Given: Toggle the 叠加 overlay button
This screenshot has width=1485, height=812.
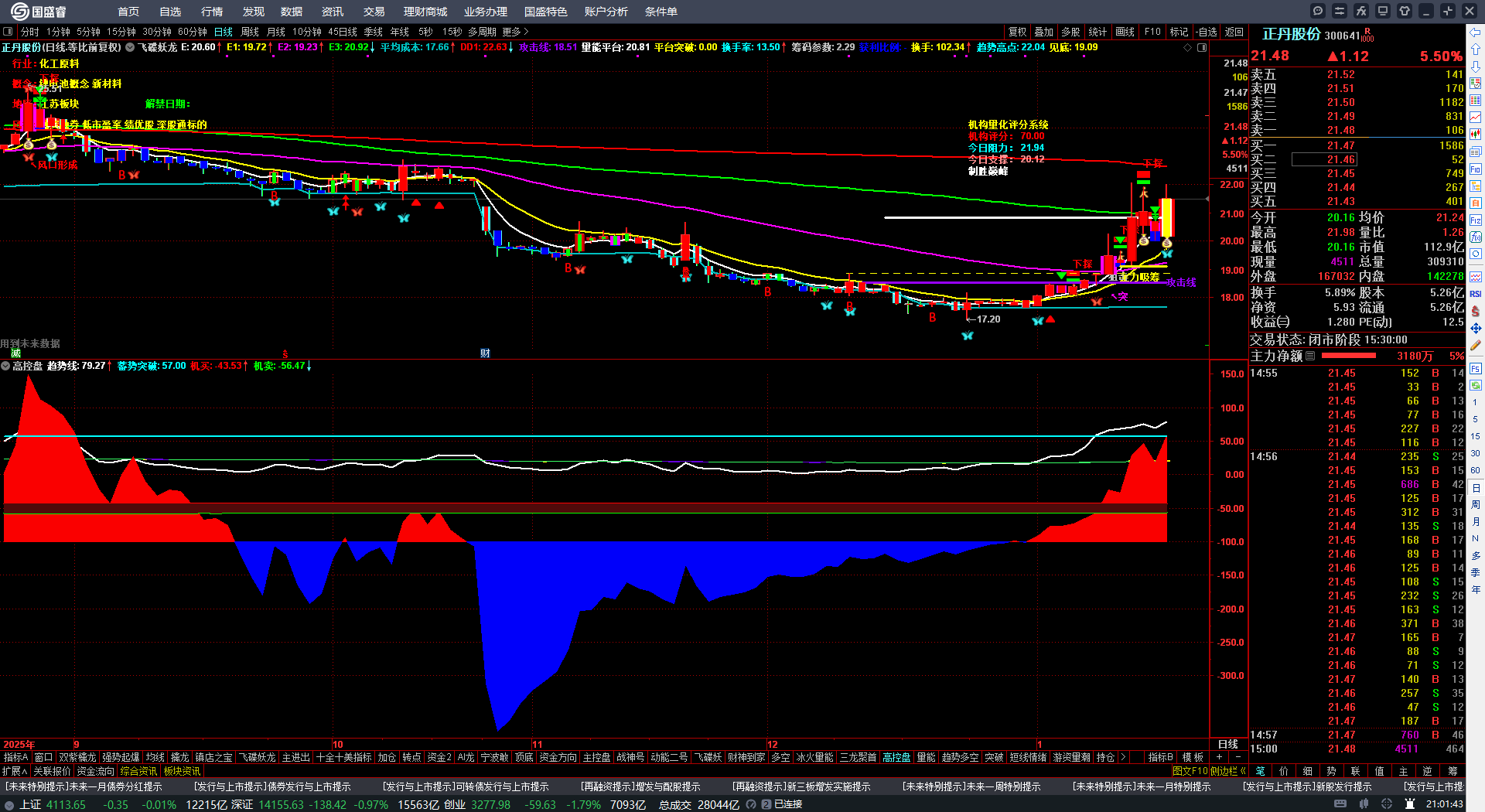Looking at the screenshot, I should (x=1044, y=32).
